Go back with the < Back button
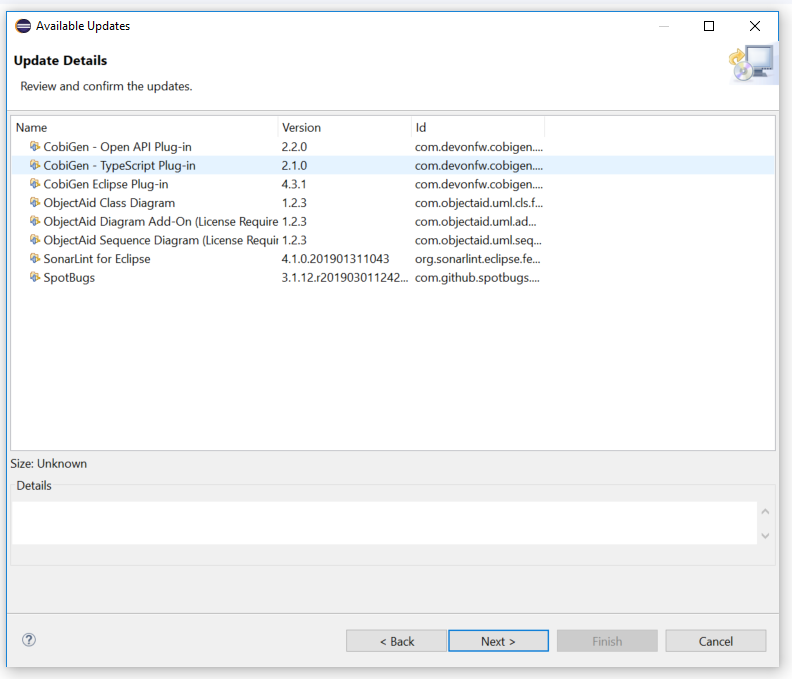792x679 pixels. pyautogui.click(x=396, y=641)
